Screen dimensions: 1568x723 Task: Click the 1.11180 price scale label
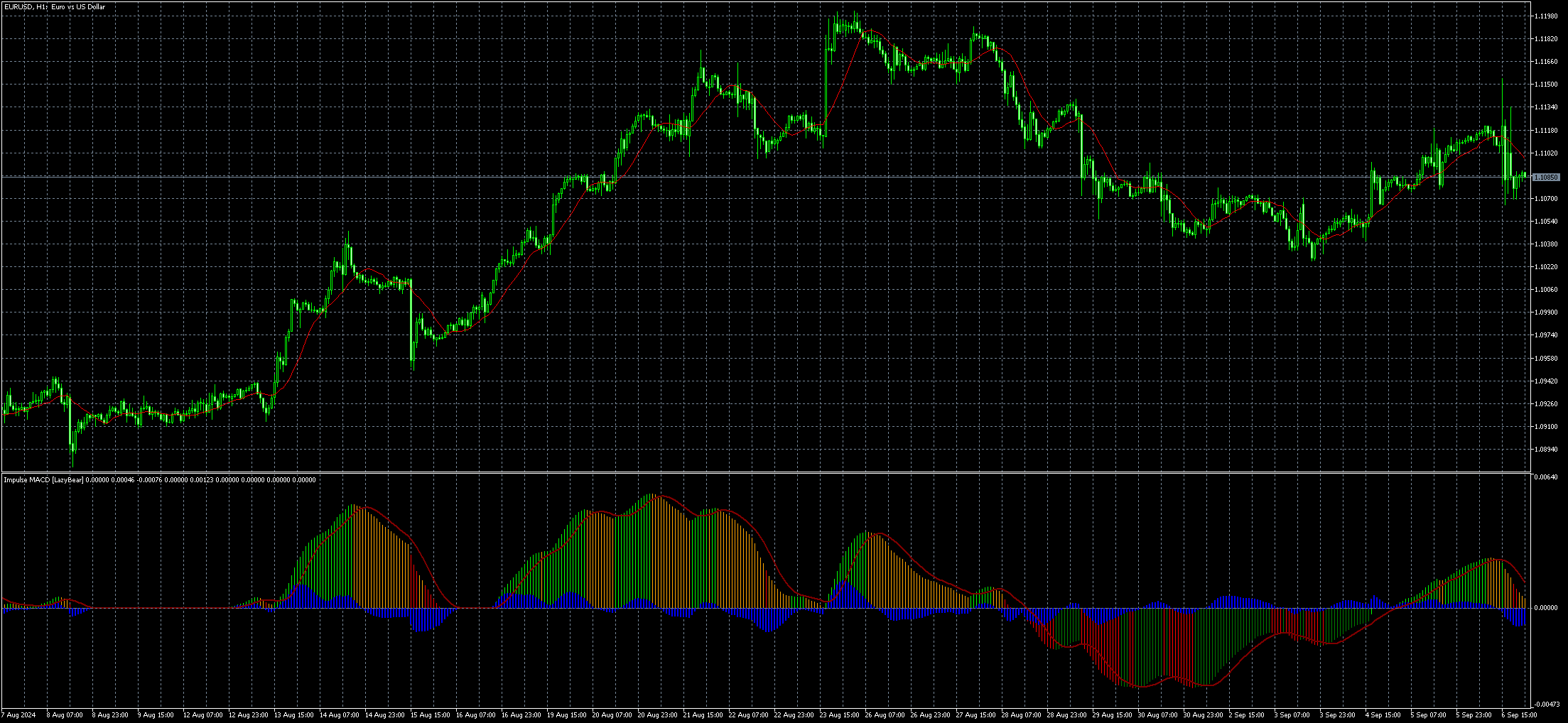pos(1545,131)
